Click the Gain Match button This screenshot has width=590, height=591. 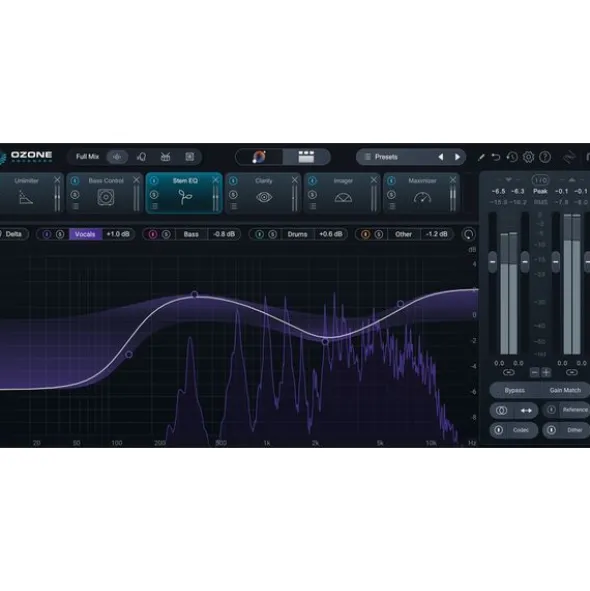(565, 390)
